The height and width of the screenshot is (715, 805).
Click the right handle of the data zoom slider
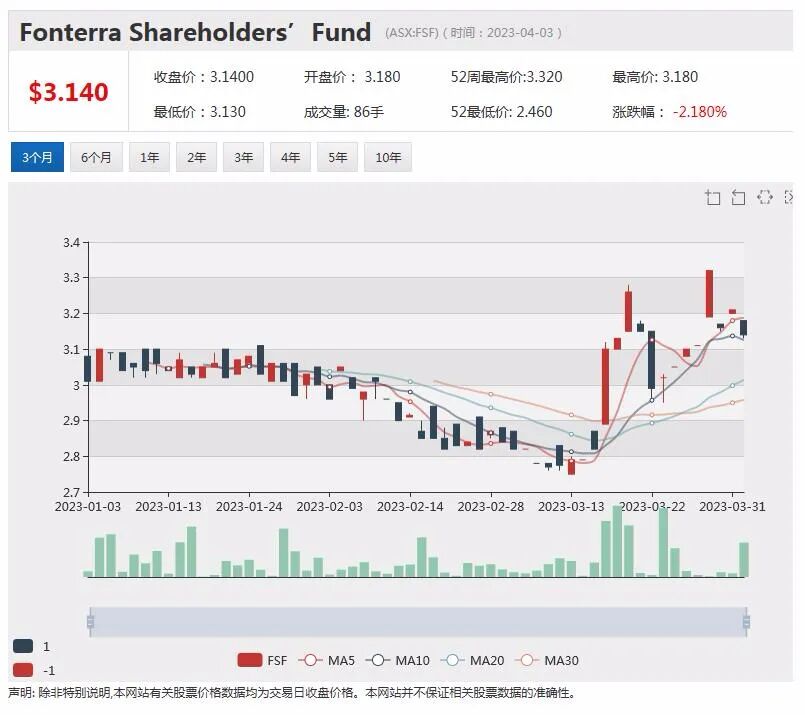click(746, 622)
